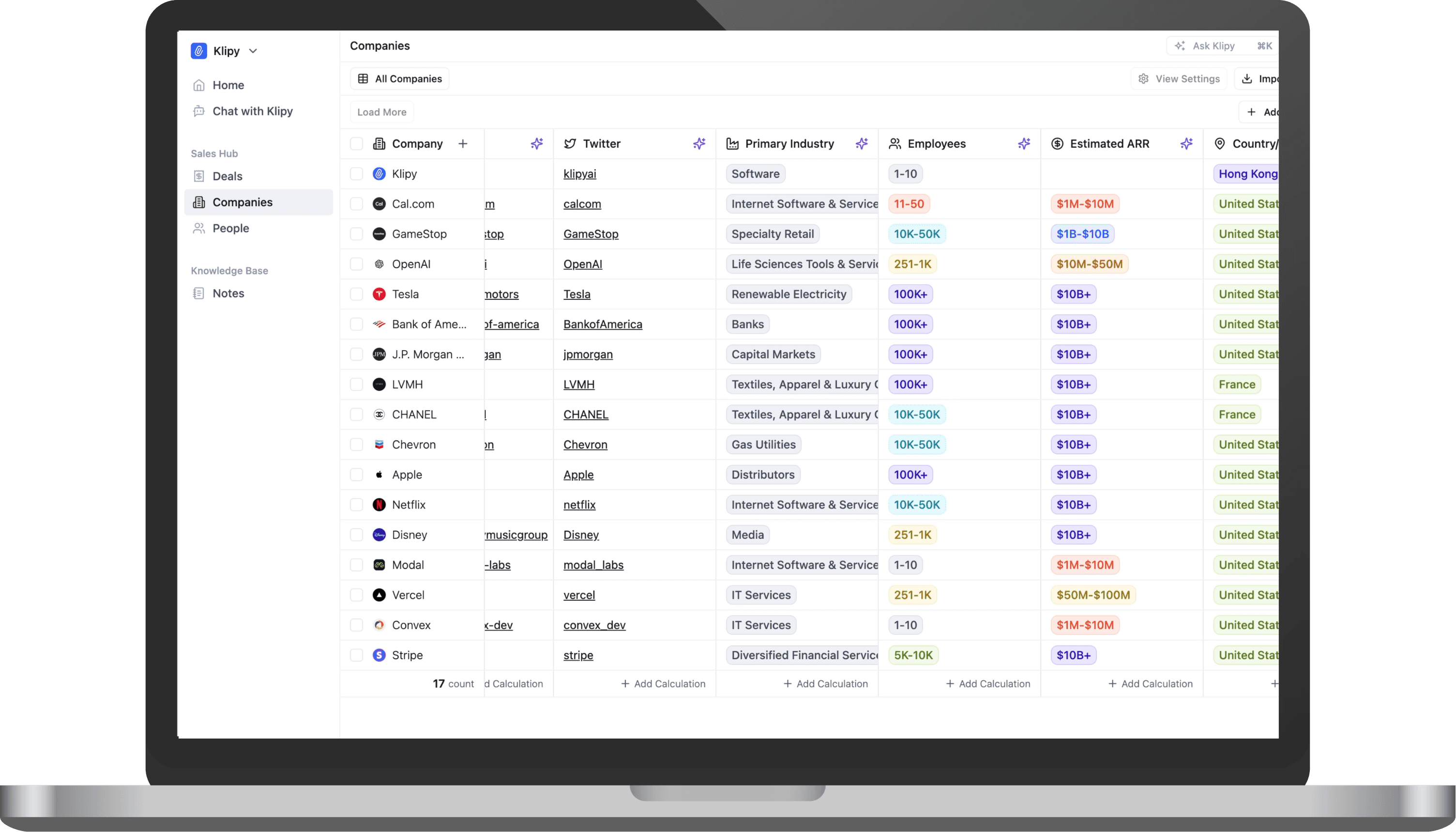Check the Netflix row checkbox

click(x=356, y=505)
